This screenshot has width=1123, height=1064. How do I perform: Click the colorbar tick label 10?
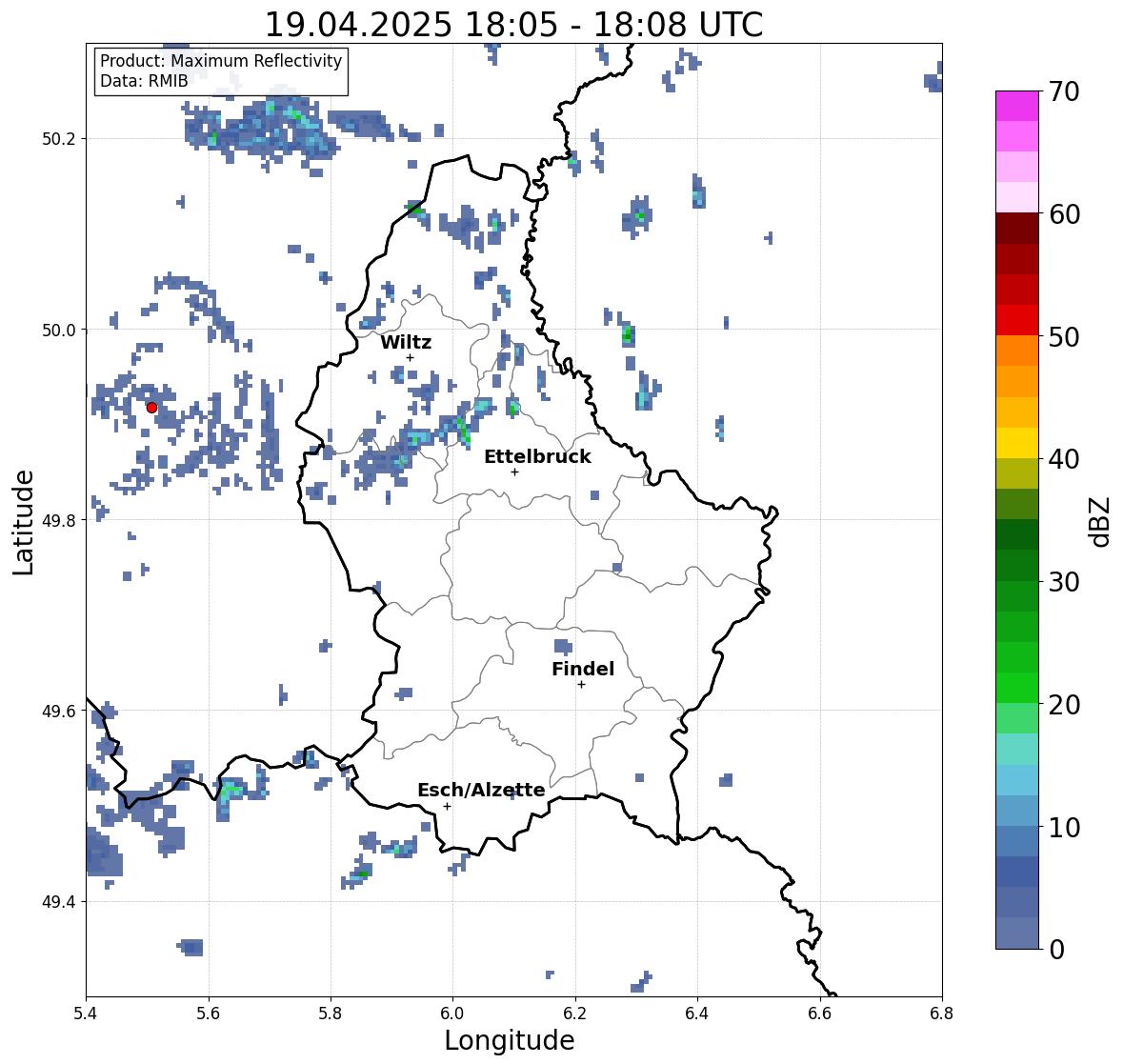coord(1064,828)
